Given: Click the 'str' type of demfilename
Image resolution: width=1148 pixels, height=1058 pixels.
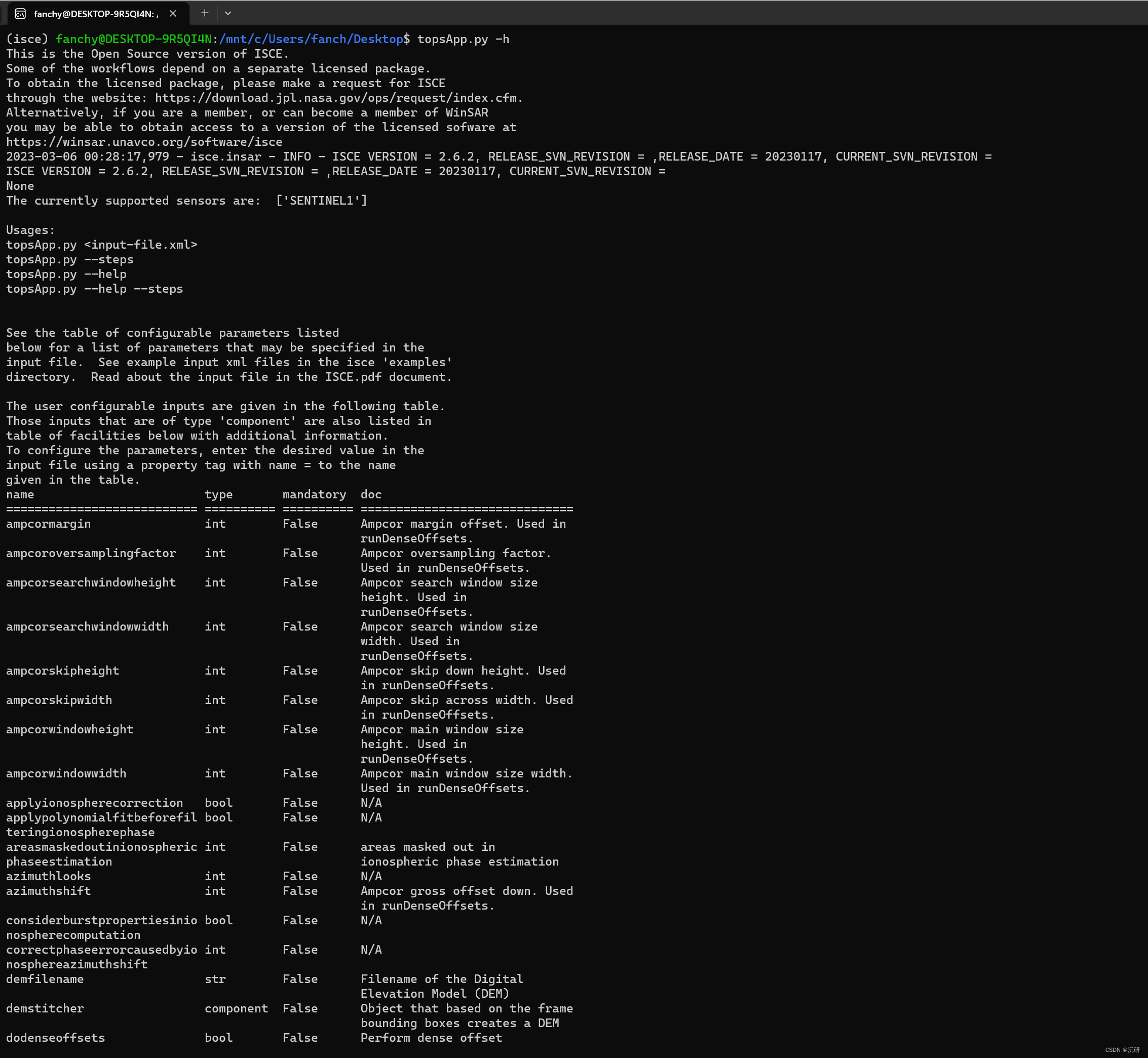Looking at the screenshot, I should pos(215,979).
